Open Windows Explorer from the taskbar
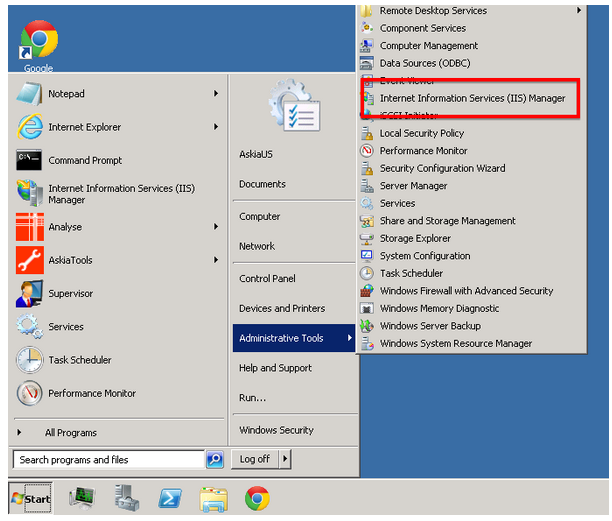The width and height of the screenshot is (612, 521). [x=213, y=499]
